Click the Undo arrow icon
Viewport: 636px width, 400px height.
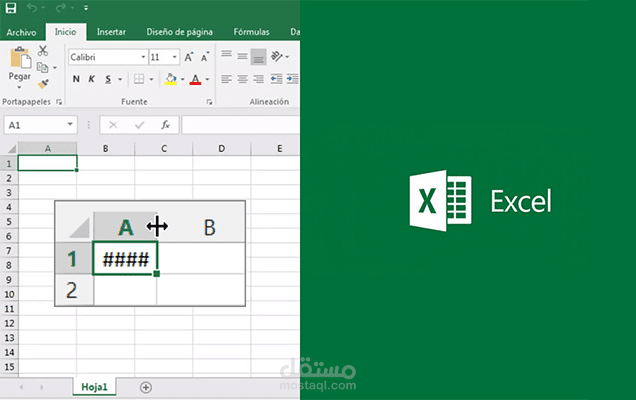click(x=32, y=8)
